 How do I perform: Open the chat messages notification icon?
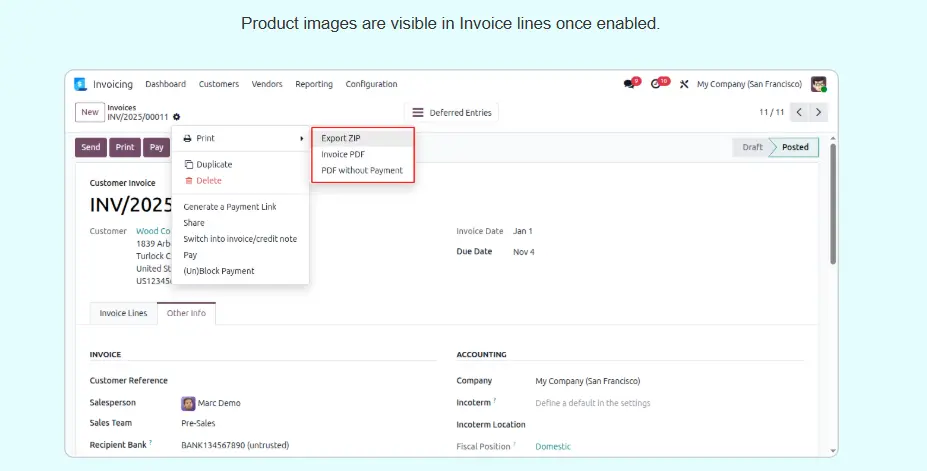(630, 84)
